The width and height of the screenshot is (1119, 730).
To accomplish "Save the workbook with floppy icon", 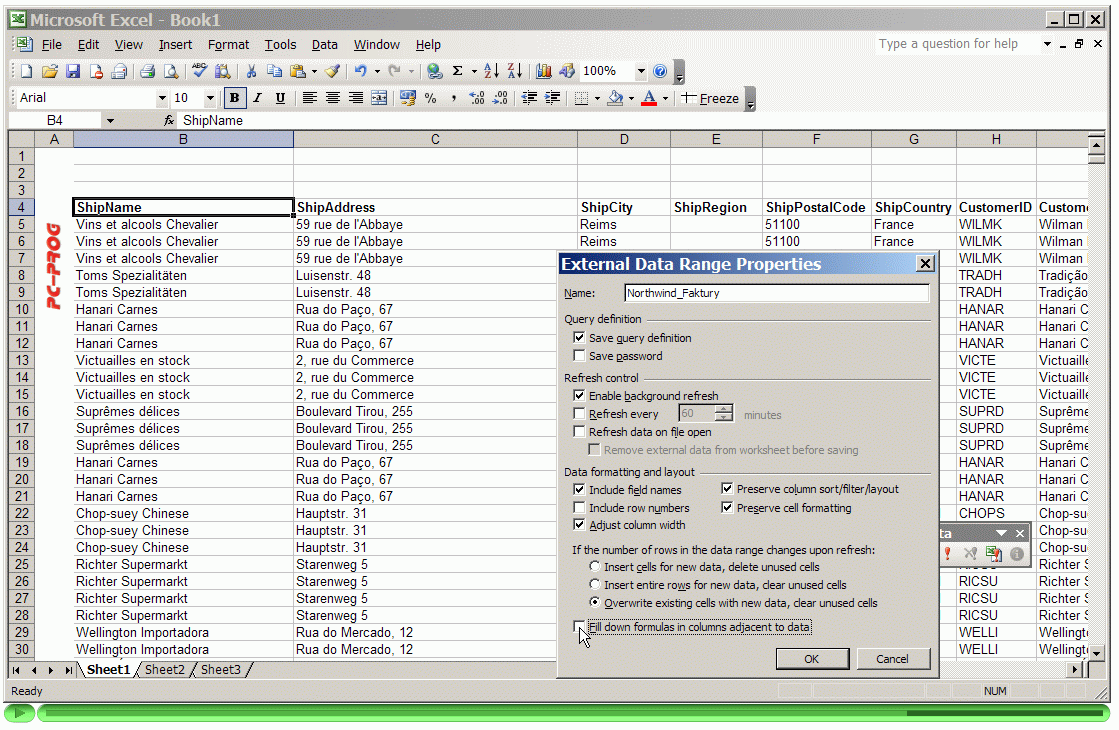I will [x=73, y=71].
